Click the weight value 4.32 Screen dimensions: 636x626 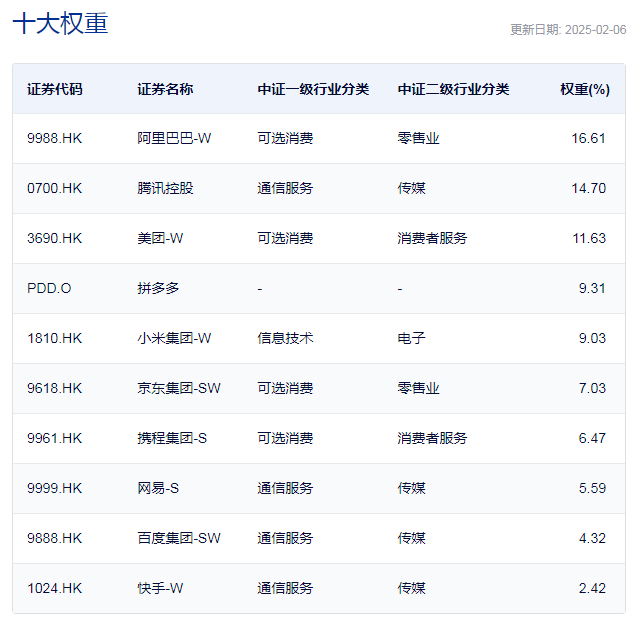(x=592, y=538)
